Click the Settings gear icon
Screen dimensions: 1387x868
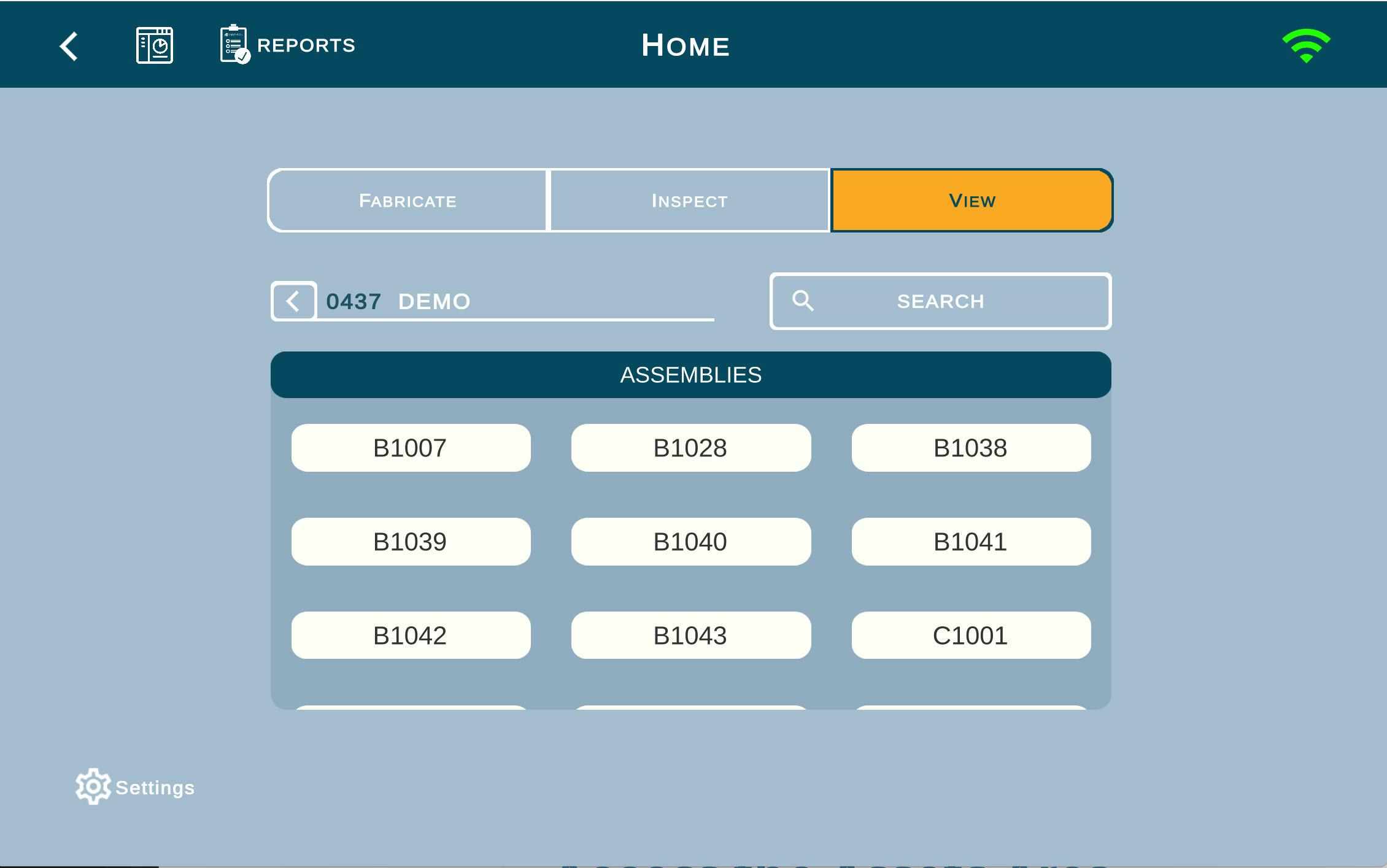click(x=93, y=786)
